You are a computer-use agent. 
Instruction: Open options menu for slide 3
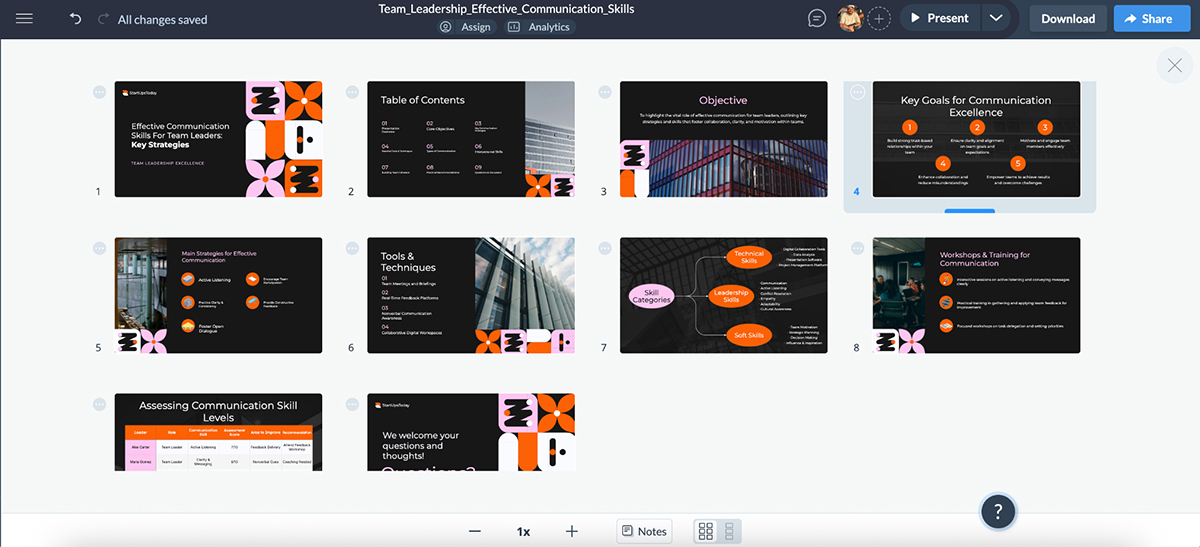tap(604, 92)
